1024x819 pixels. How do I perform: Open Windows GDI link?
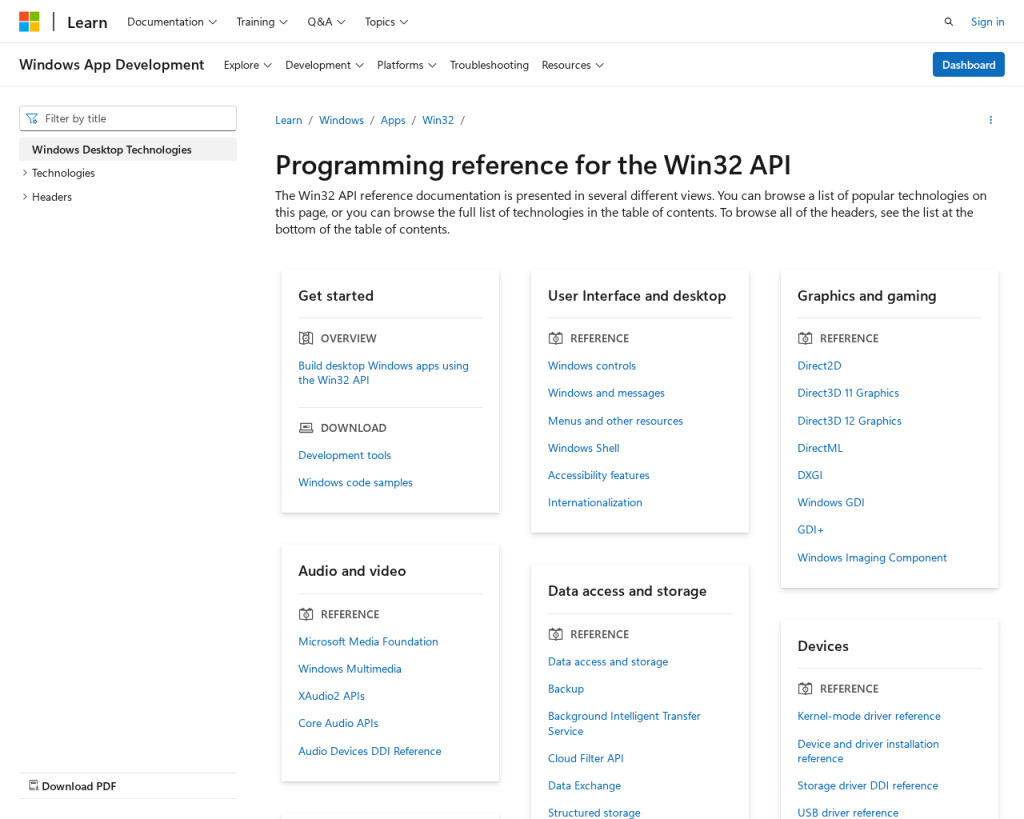[x=831, y=502]
